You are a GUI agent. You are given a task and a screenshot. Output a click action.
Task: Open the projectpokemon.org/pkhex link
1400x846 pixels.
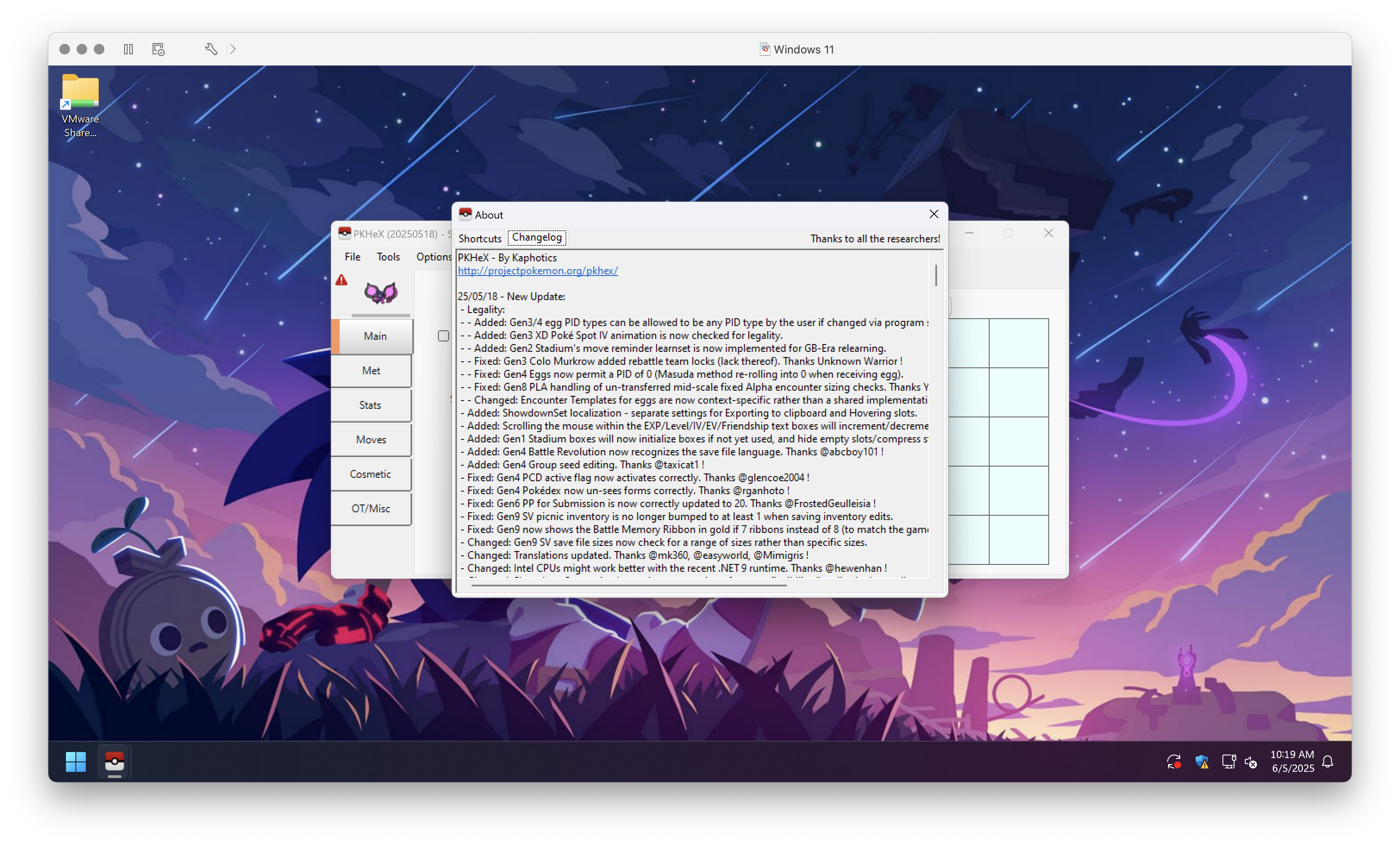pyautogui.click(x=537, y=271)
